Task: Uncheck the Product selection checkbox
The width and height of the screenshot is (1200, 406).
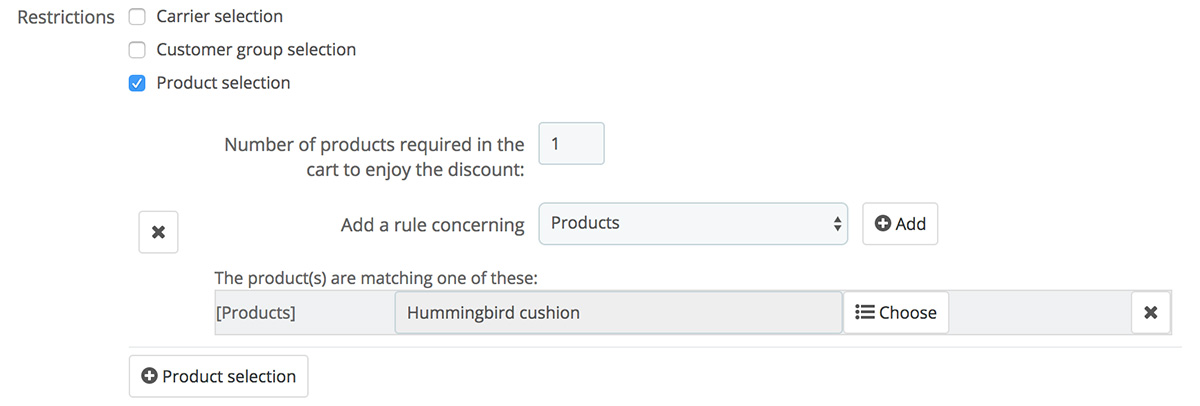Action: pyautogui.click(x=138, y=83)
